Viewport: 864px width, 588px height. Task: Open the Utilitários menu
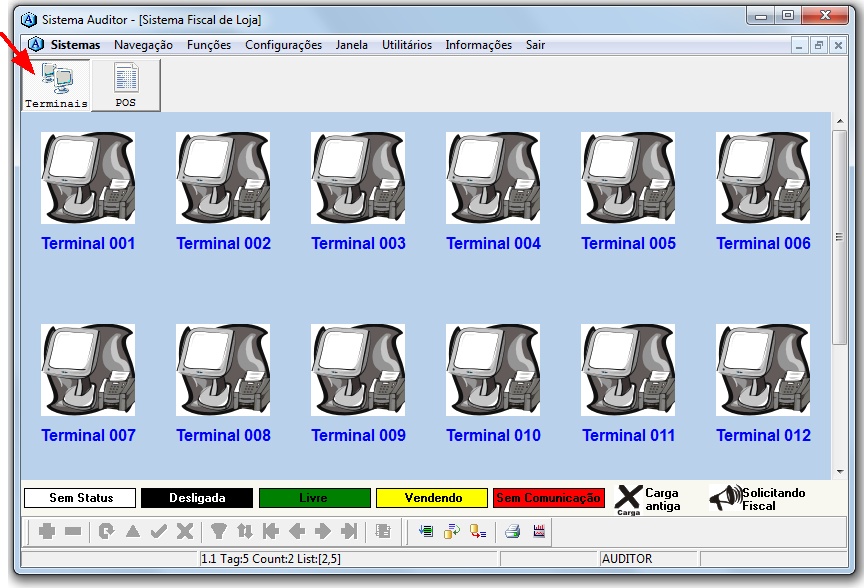(x=406, y=45)
